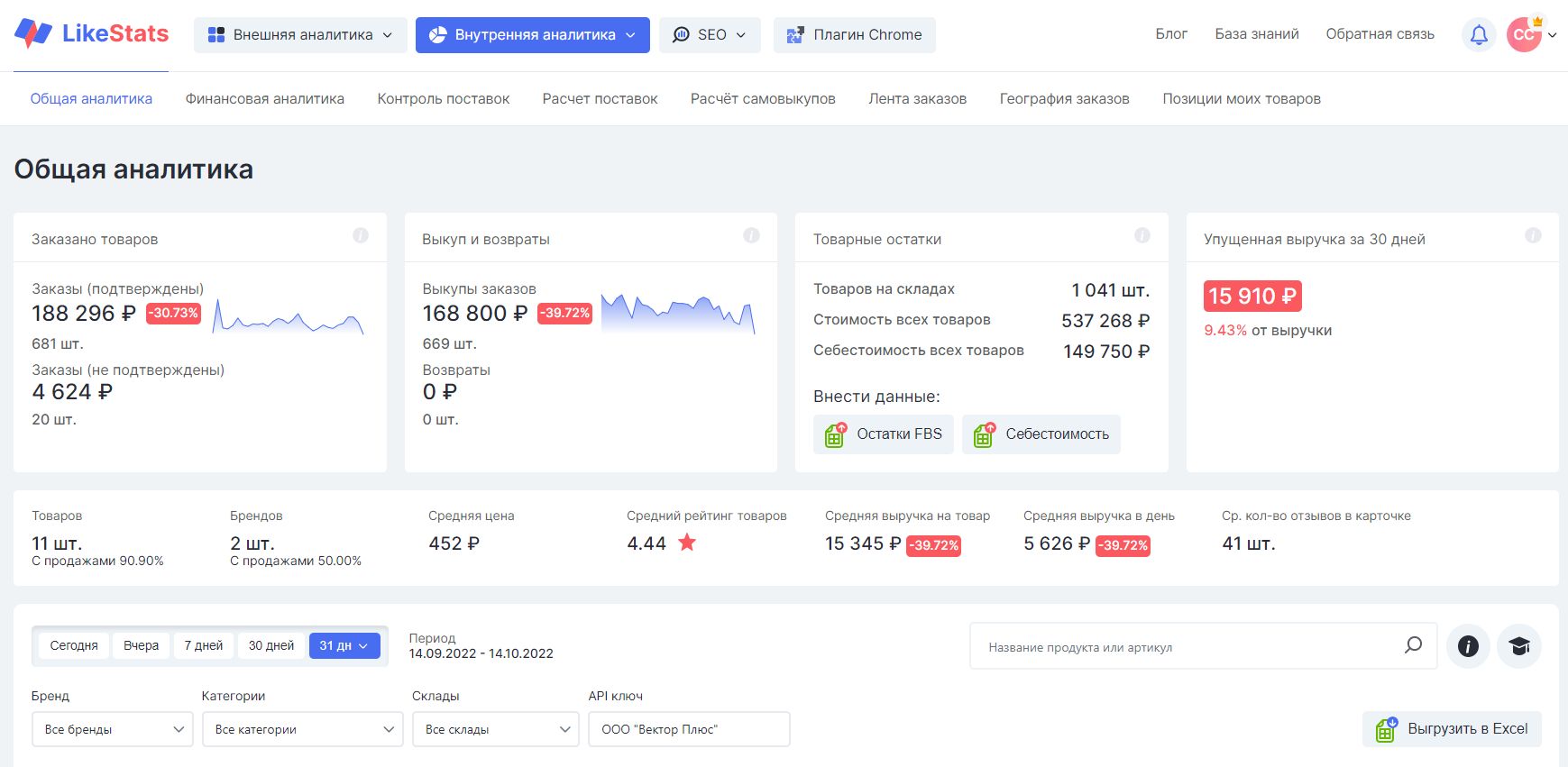
Task: Expand the Все категории dropdown
Action: pos(302,729)
